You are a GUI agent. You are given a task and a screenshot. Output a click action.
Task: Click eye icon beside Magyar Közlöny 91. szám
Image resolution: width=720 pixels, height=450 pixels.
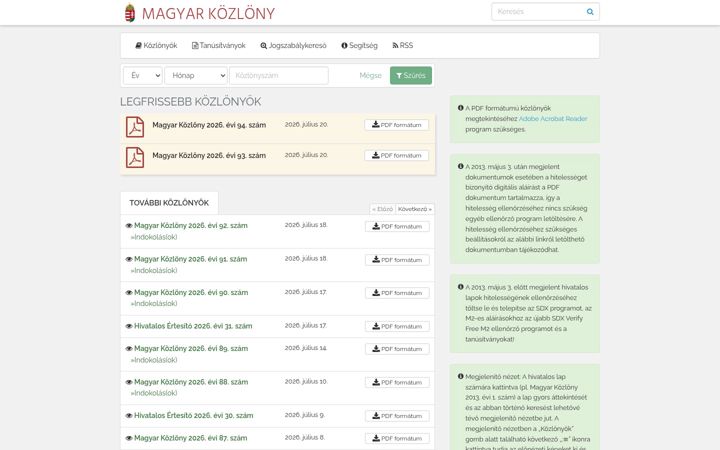click(129, 259)
